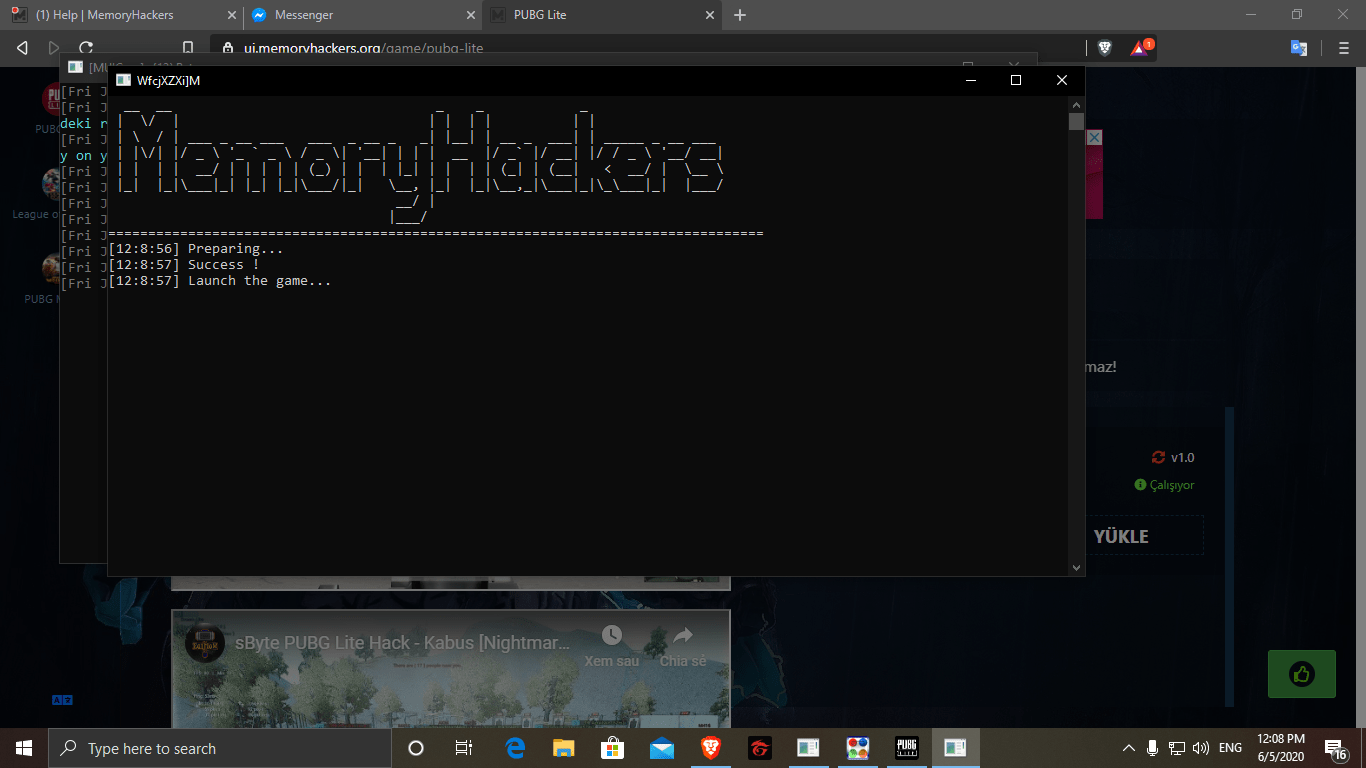The width and height of the screenshot is (1366, 768).
Task: Switch to the Help | MemoryHackers tab
Action: [x=120, y=15]
